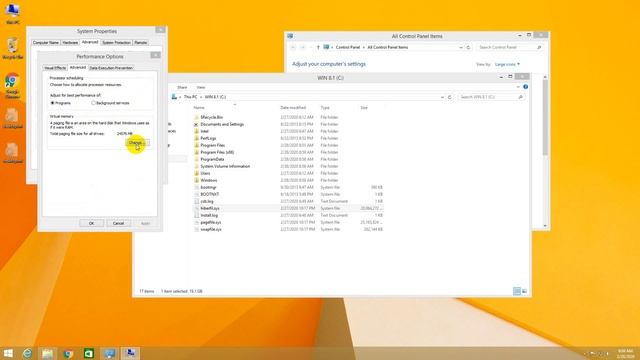Go up one level in Control Panel

pyautogui.click(x=318, y=47)
